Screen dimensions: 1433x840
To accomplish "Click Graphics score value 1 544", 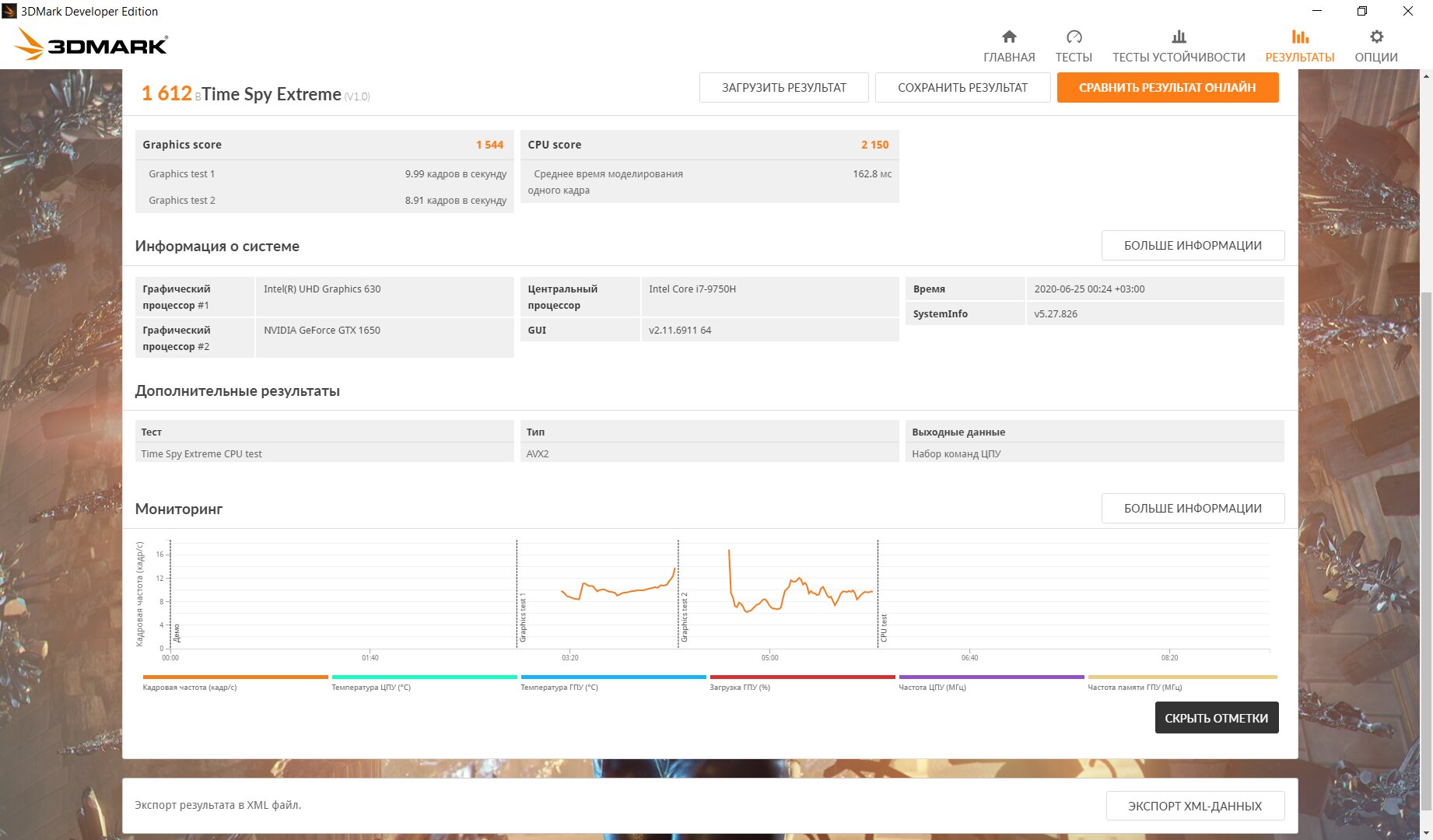I will (x=489, y=145).
